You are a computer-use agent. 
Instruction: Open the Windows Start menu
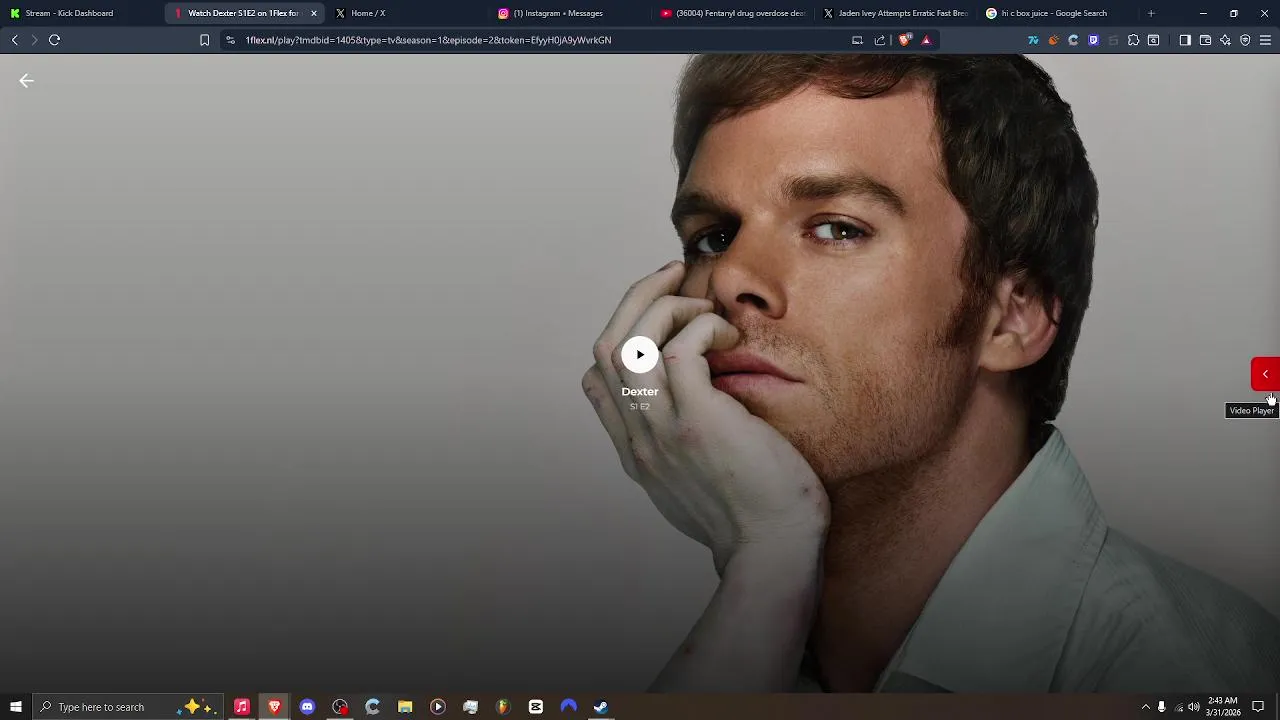(x=16, y=707)
